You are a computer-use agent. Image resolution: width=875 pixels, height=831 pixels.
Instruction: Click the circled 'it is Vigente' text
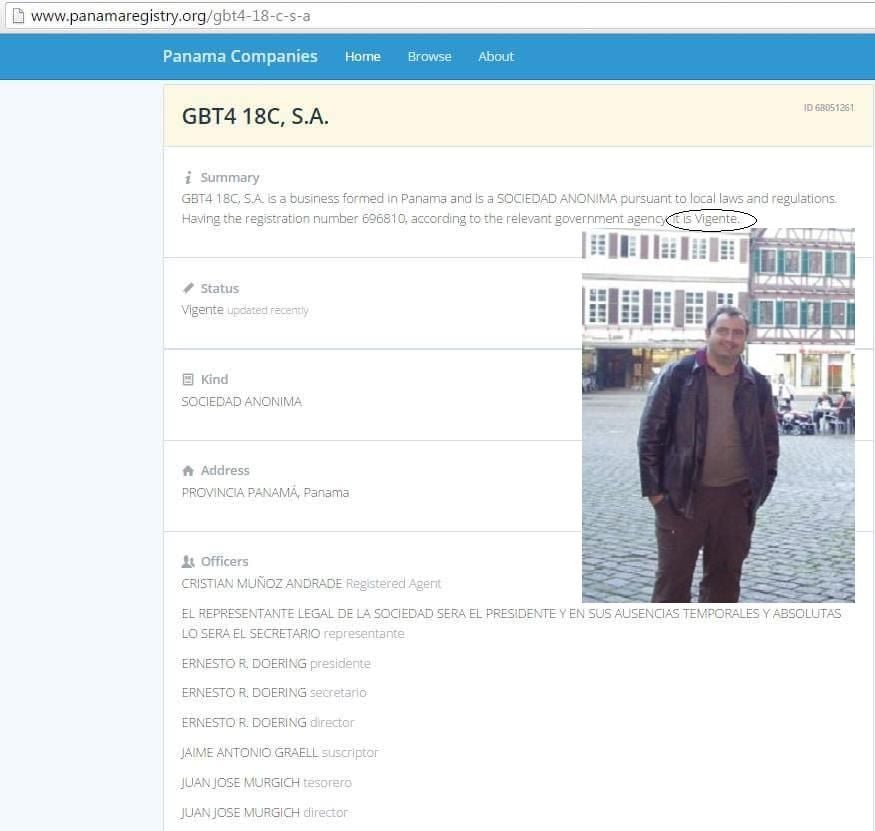pos(711,219)
